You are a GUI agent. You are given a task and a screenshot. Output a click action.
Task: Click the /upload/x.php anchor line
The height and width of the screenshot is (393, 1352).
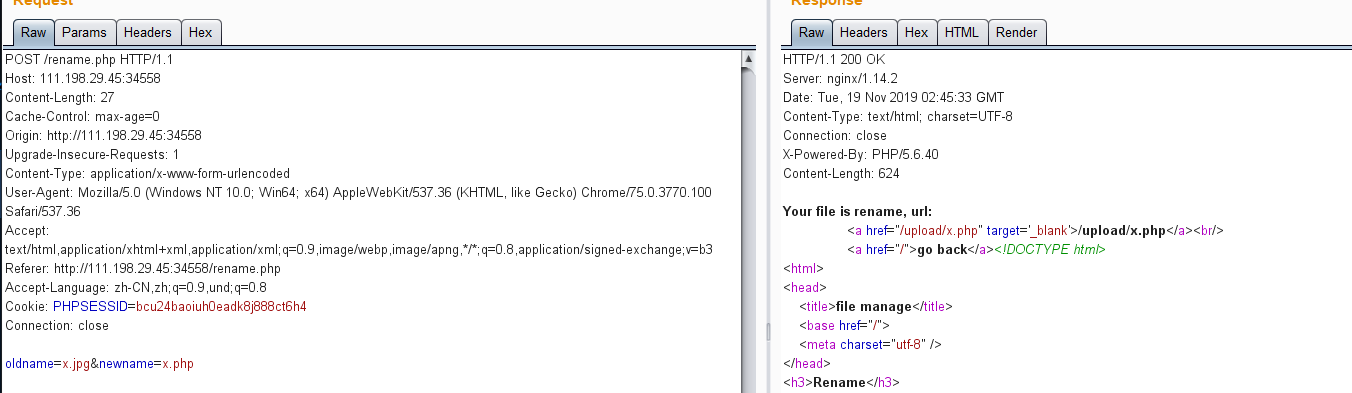tap(1036, 231)
